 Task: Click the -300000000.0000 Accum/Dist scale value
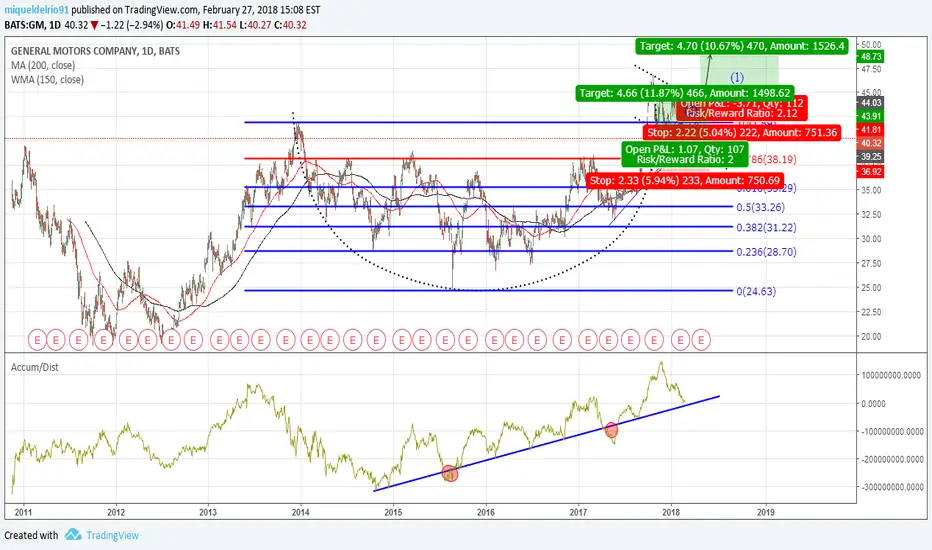click(x=892, y=487)
